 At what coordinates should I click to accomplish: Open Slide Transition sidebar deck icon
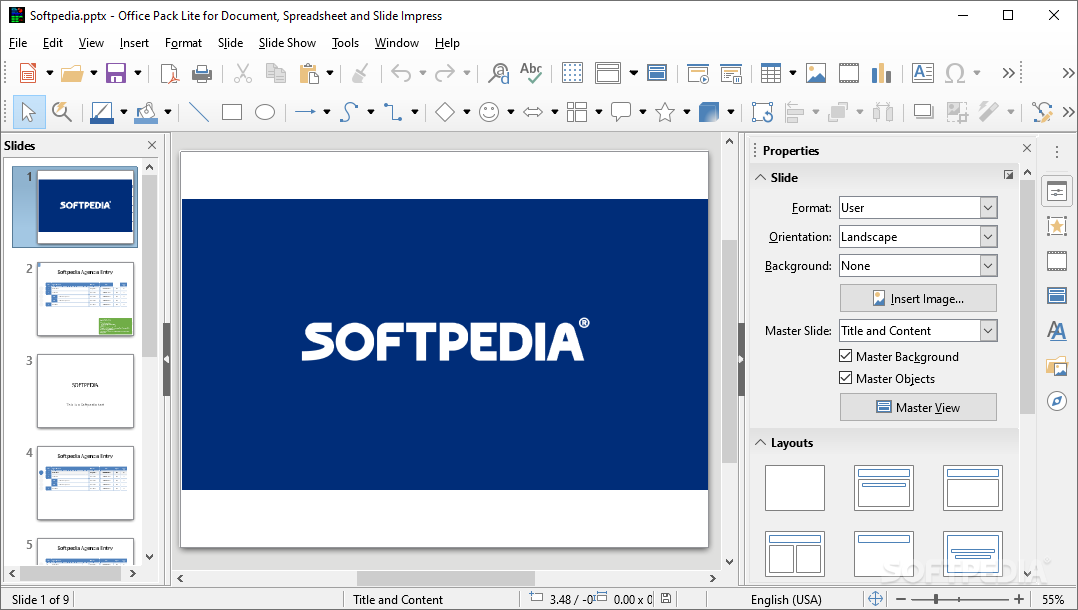[1057, 261]
